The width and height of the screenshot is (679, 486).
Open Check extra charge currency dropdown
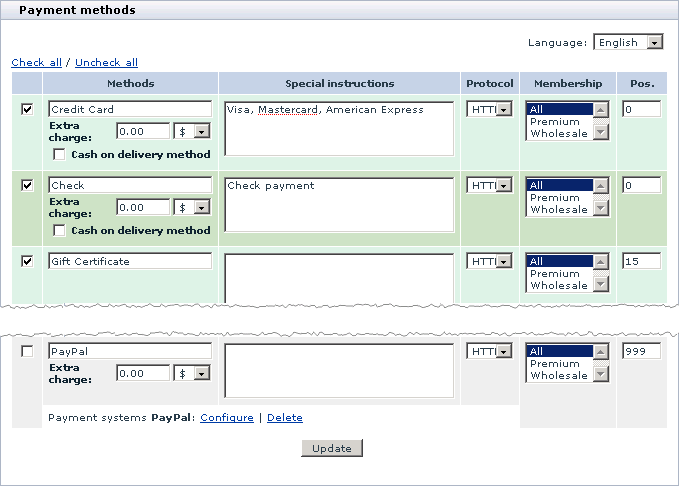tap(192, 207)
